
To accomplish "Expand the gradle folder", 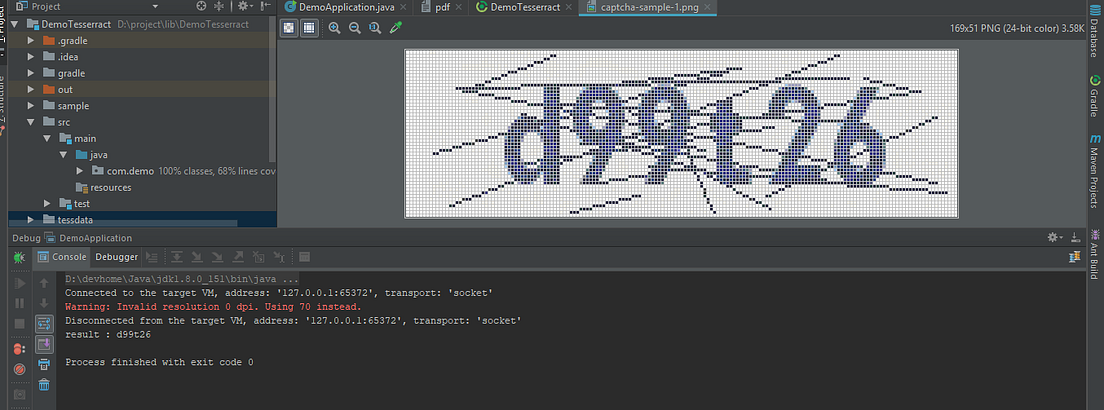I will 30,73.
